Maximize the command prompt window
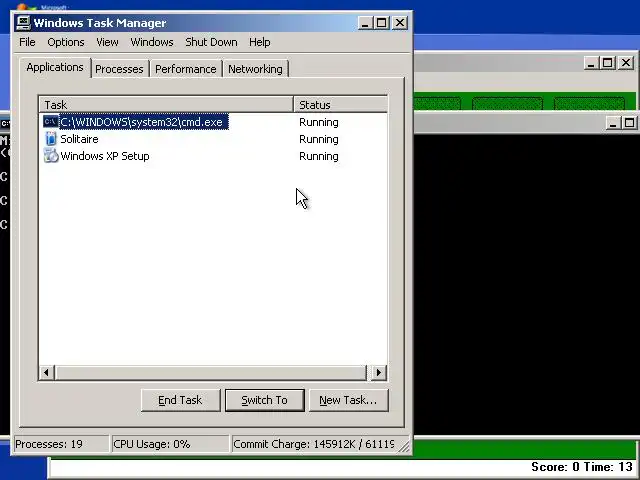Screen dimensions: 640x480 point(629,123)
